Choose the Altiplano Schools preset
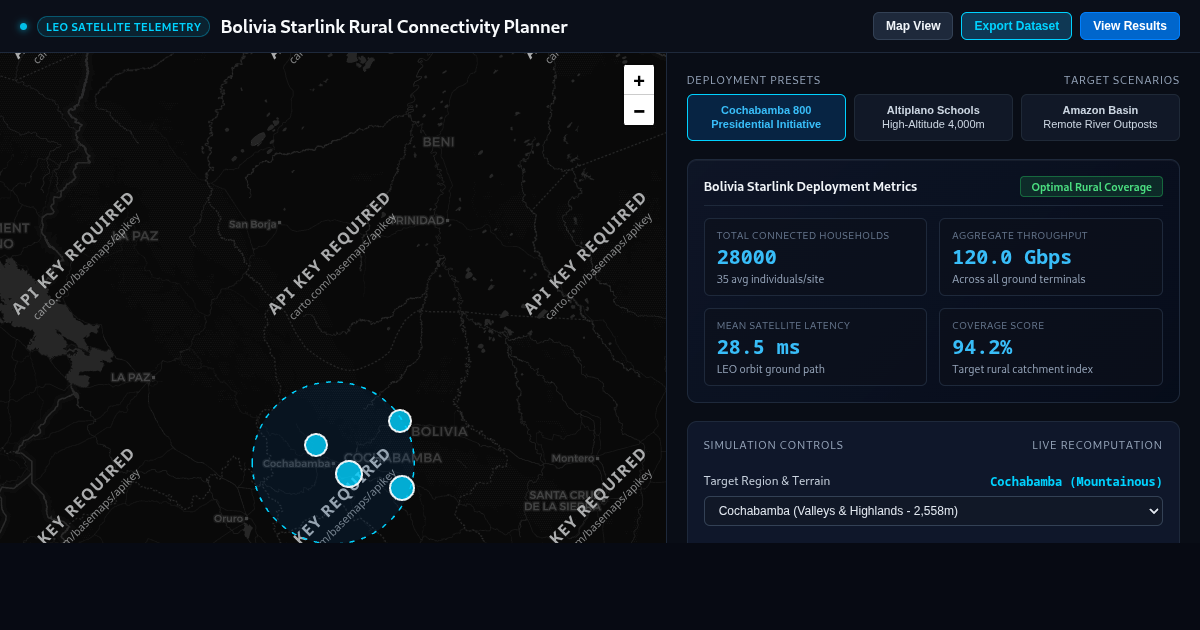Image resolution: width=1200 pixels, height=630 pixels. [x=933, y=117]
